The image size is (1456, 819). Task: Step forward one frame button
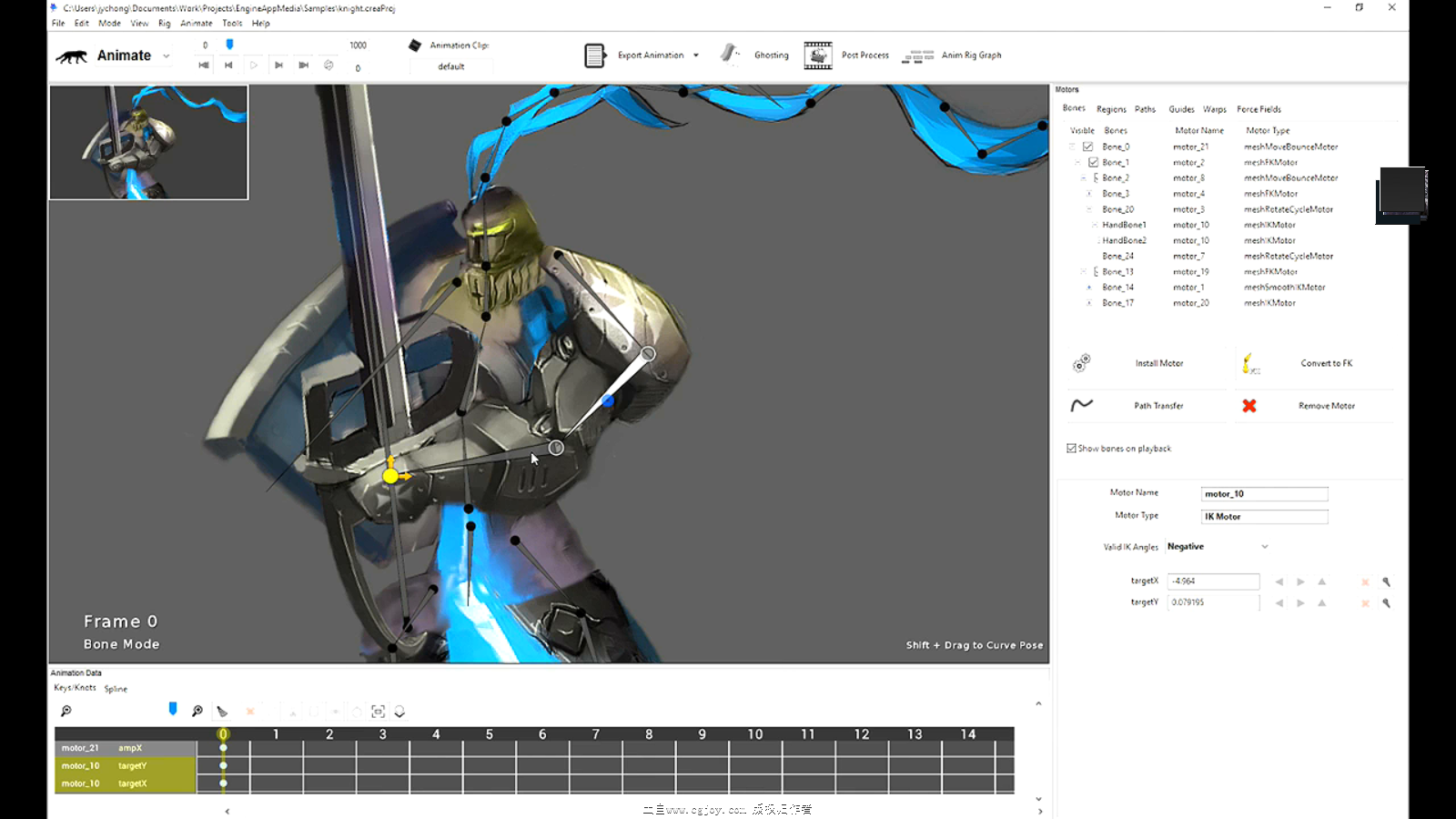pyautogui.click(x=278, y=65)
